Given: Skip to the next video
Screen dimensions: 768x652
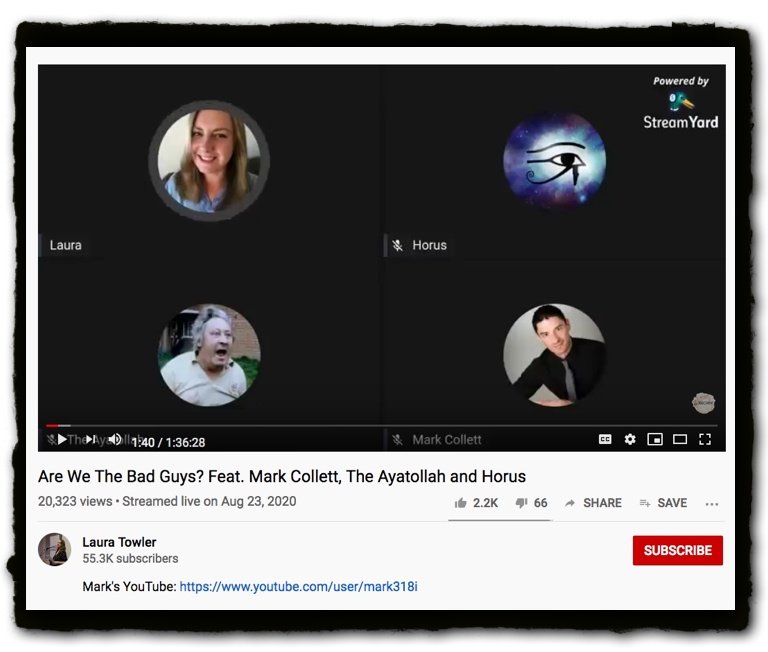Looking at the screenshot, I should click(90, 439).
